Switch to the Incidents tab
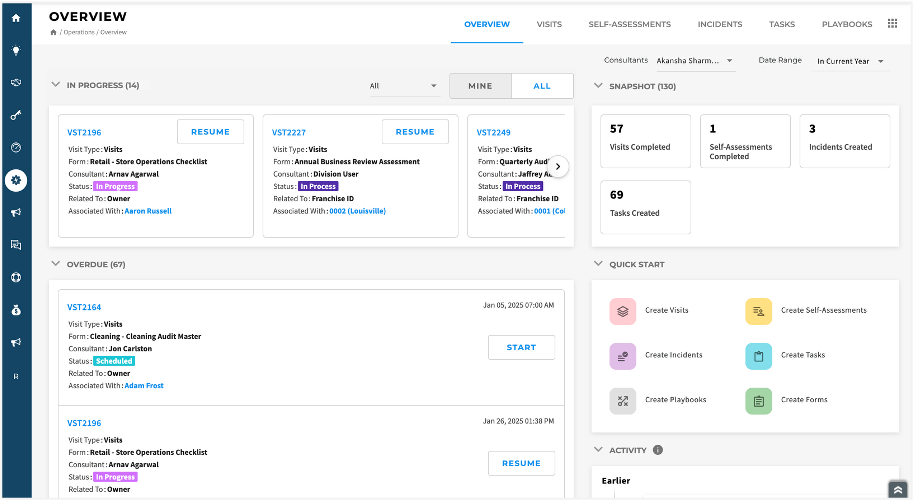914x500 pixels. pos(719,24)
